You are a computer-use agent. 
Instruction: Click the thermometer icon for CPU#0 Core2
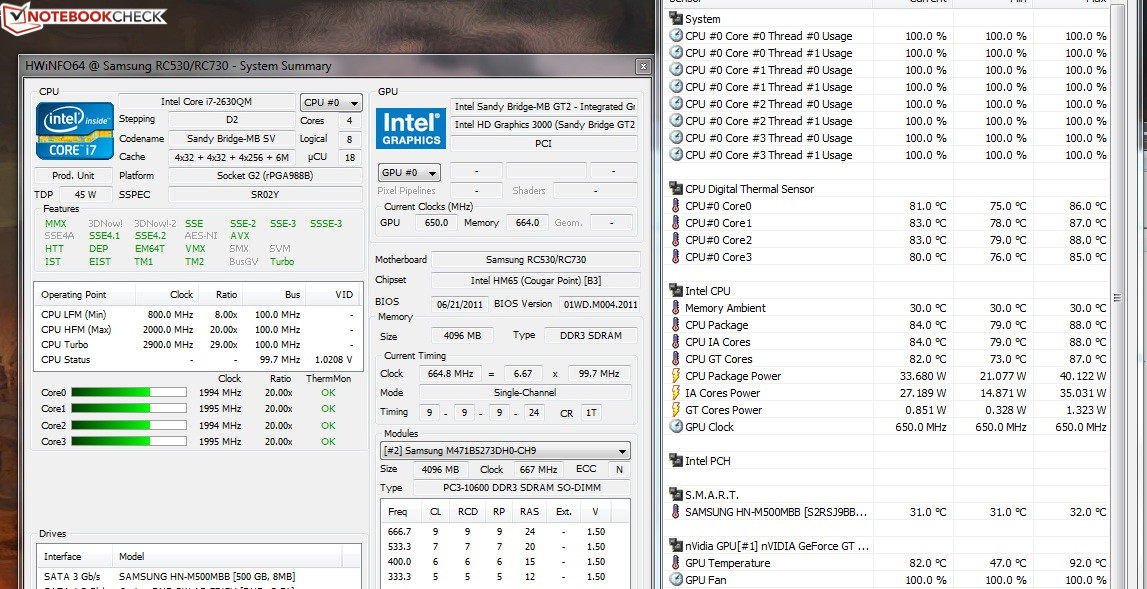(676, 240)
